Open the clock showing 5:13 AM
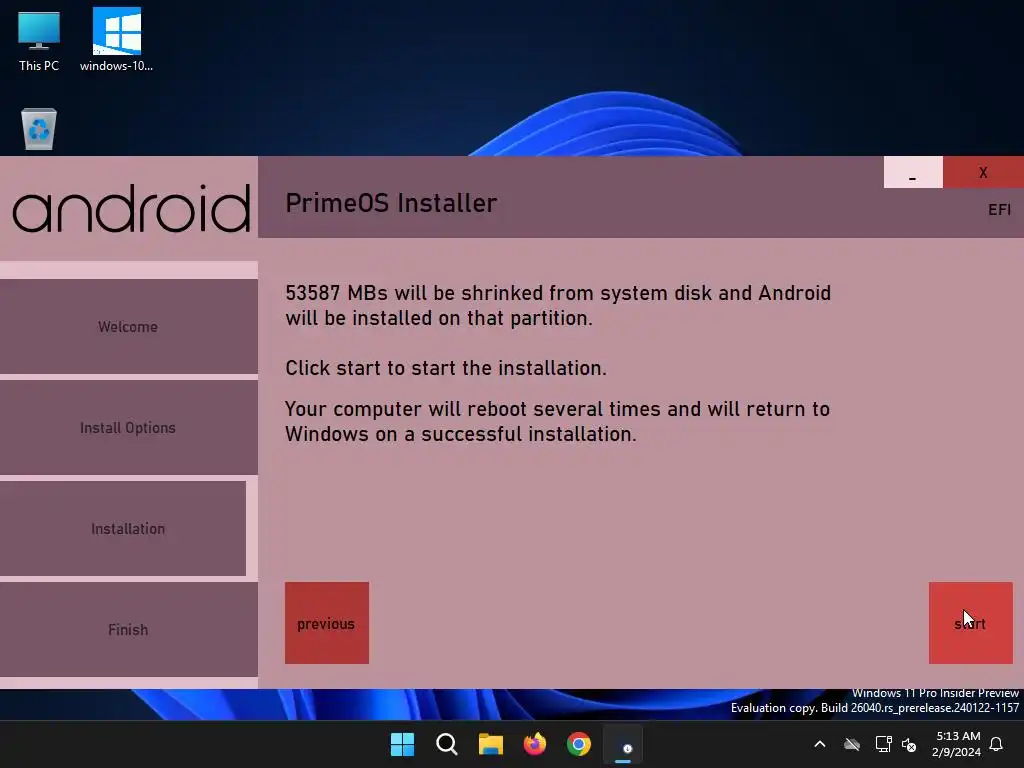The height and width of the screenshot is (768, 1024). pos(957,744)
